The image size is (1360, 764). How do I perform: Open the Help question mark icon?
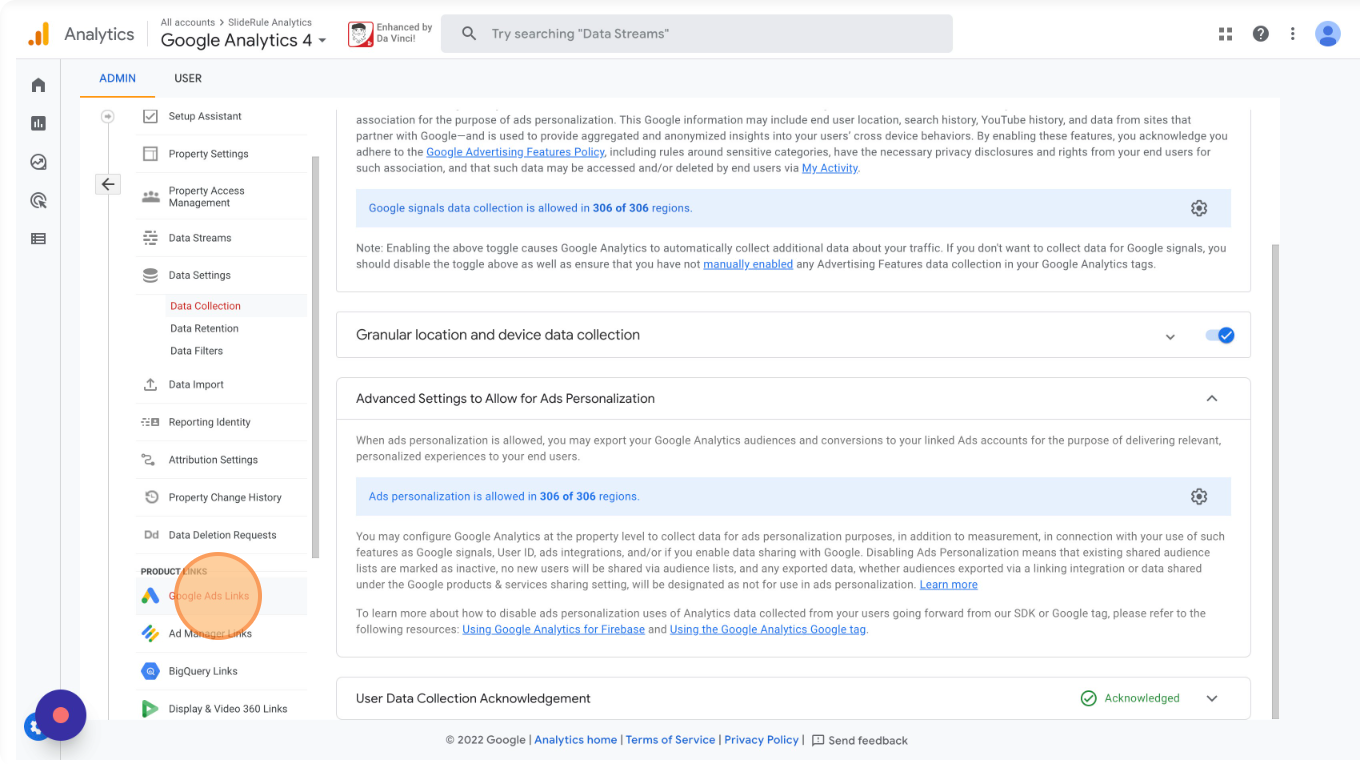pos(1260,34)
